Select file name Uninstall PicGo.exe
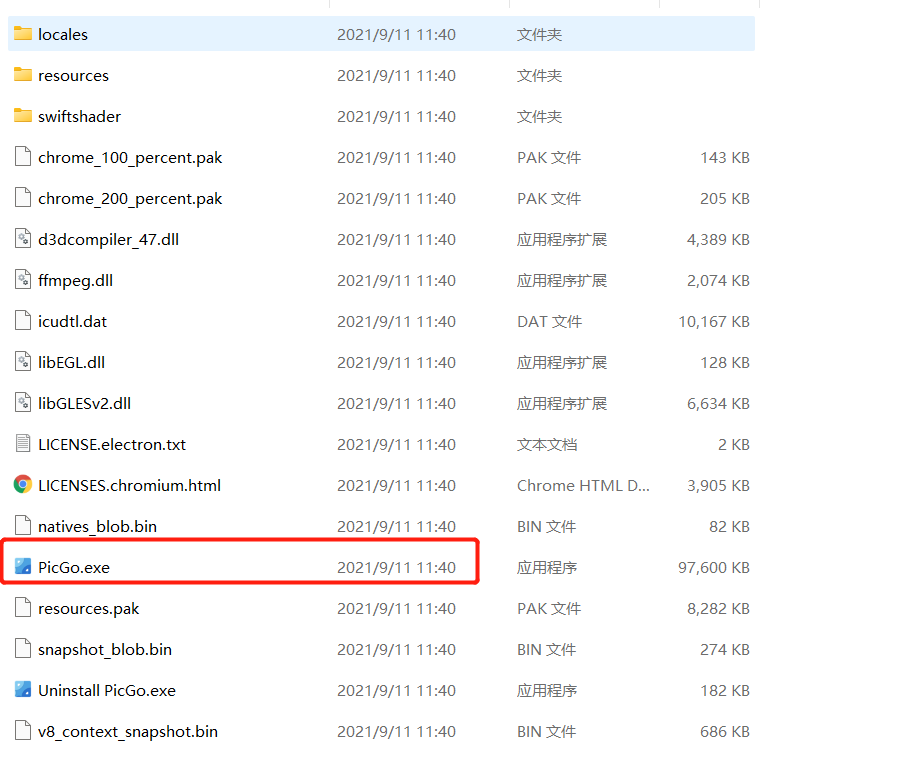The height and width of the screenshot is (771, 922). (x=107, y=690)
